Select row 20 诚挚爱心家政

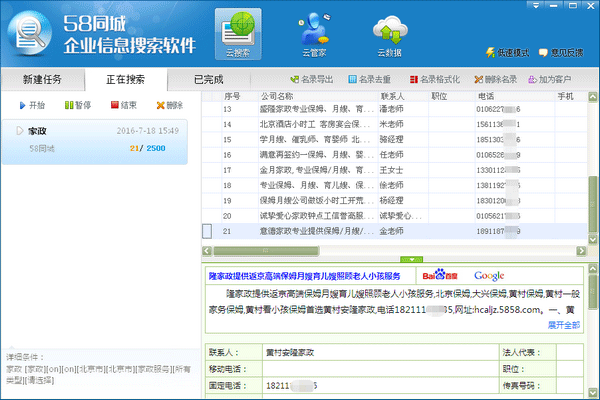click(x=317, y=216)
